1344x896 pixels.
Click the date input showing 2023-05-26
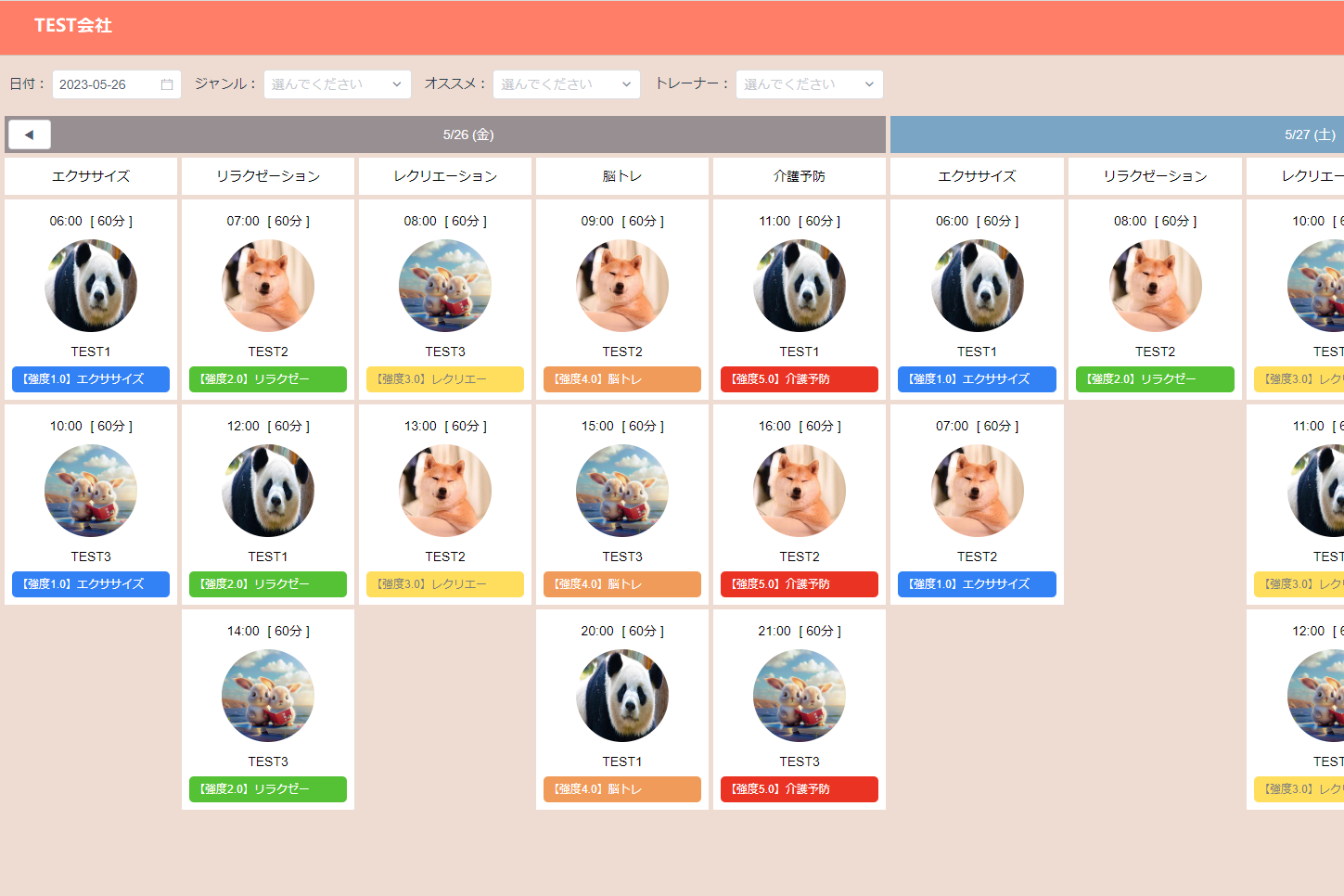[117, 84]
